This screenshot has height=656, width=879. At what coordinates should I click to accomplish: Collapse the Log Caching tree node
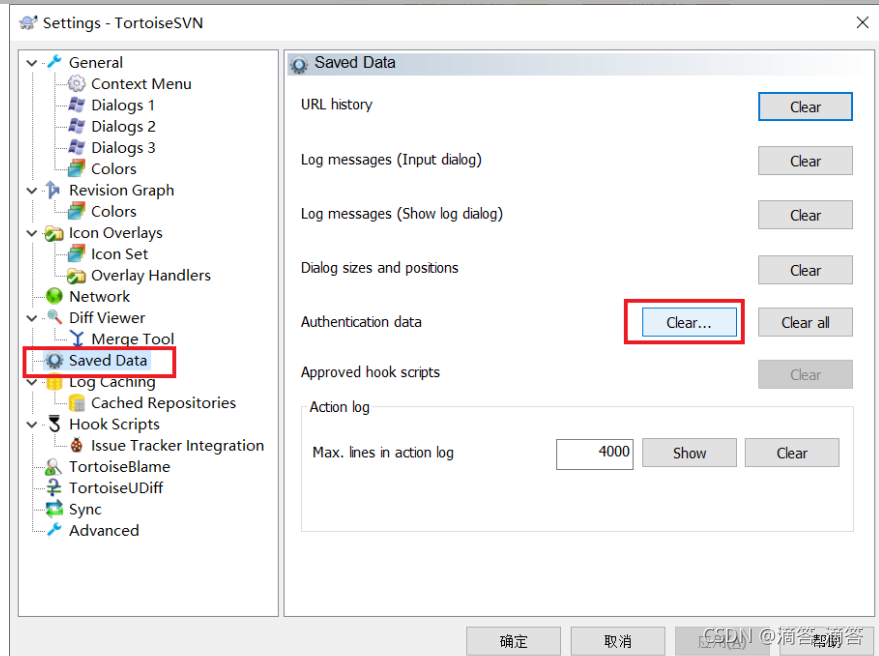click(x=32, y=382)
